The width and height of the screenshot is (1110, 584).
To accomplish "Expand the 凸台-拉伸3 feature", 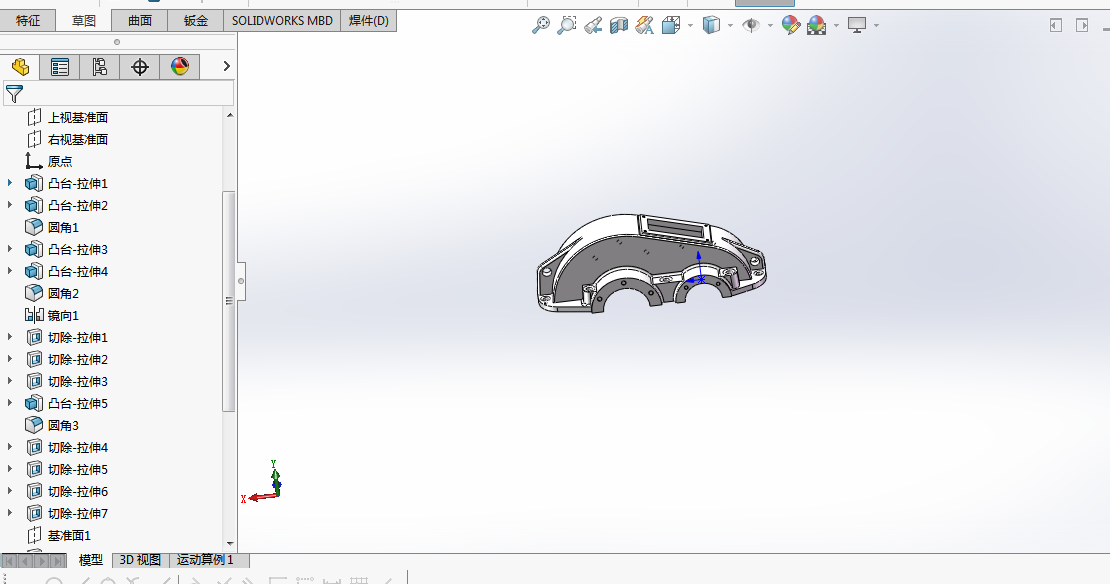I will (x=10, y=249).
